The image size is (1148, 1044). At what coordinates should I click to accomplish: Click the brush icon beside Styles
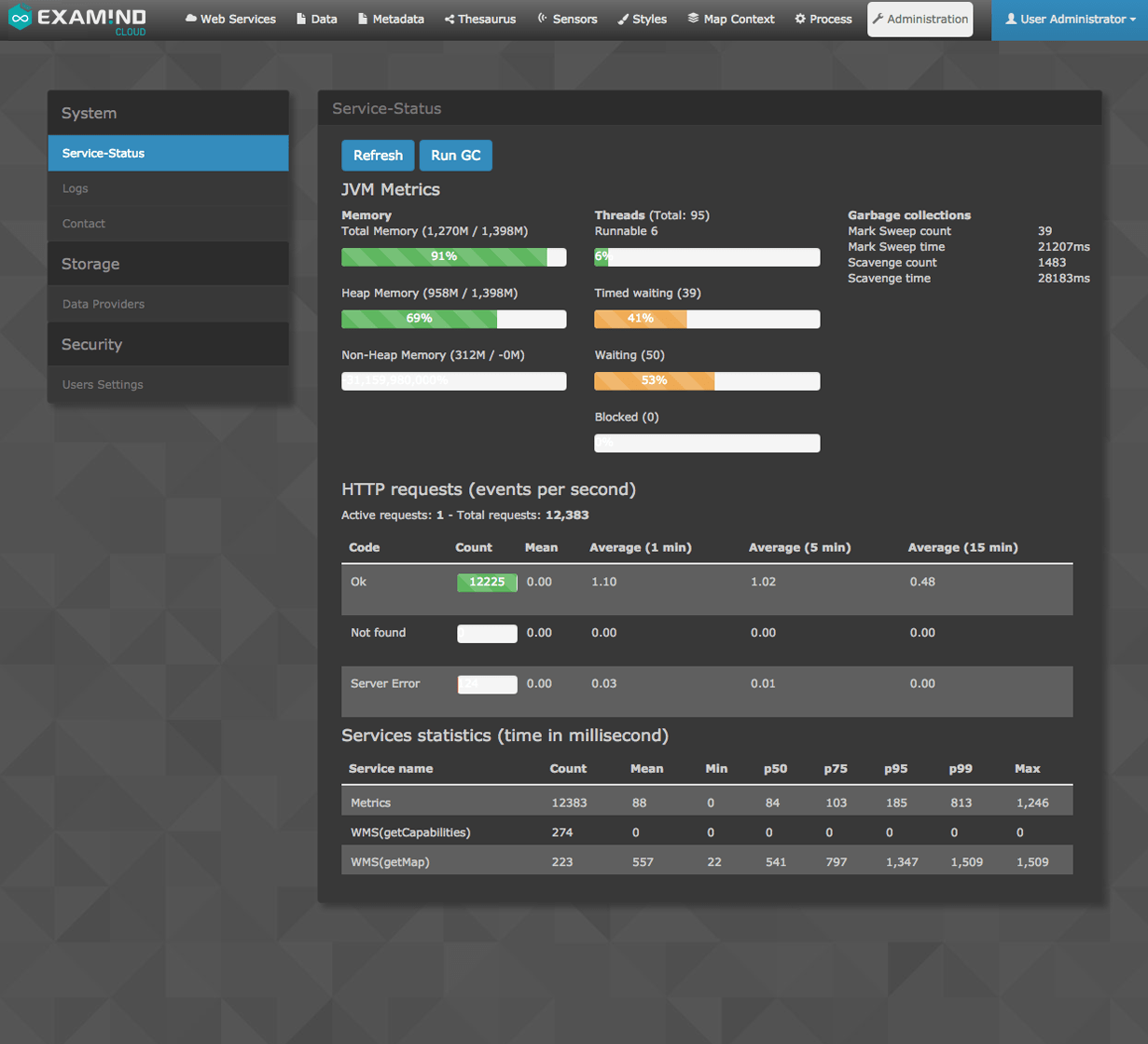(623, 20)
